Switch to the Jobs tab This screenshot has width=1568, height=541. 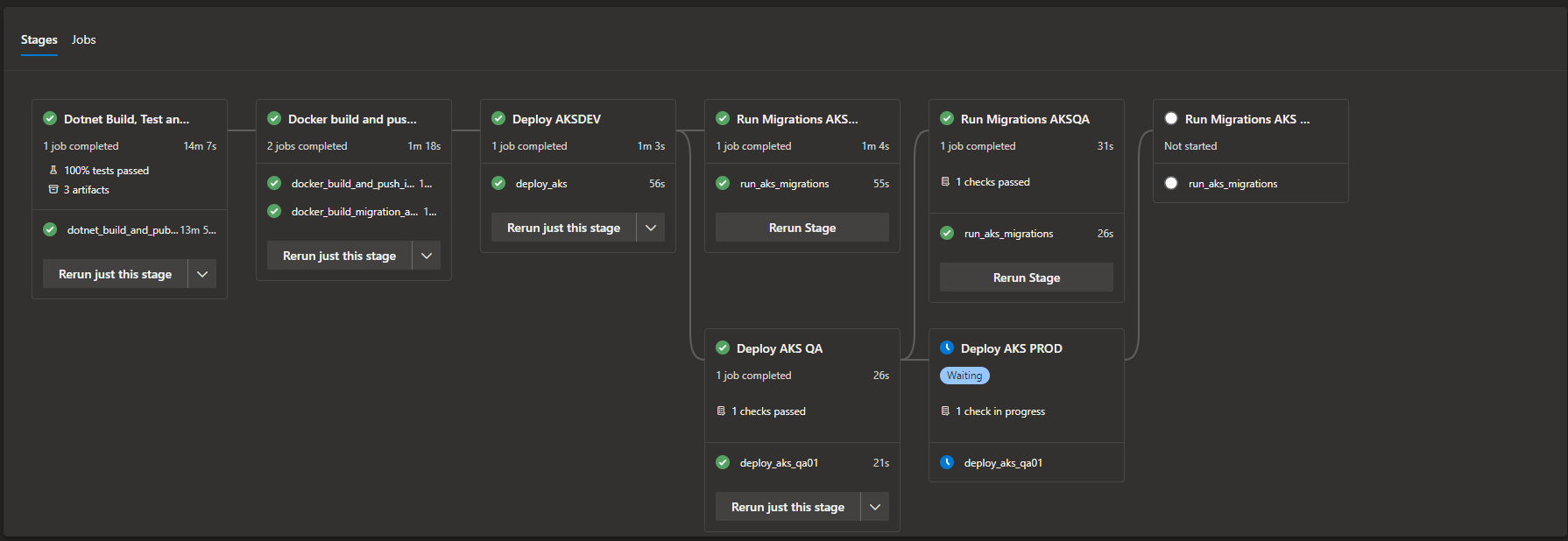[x=84, y=40]
